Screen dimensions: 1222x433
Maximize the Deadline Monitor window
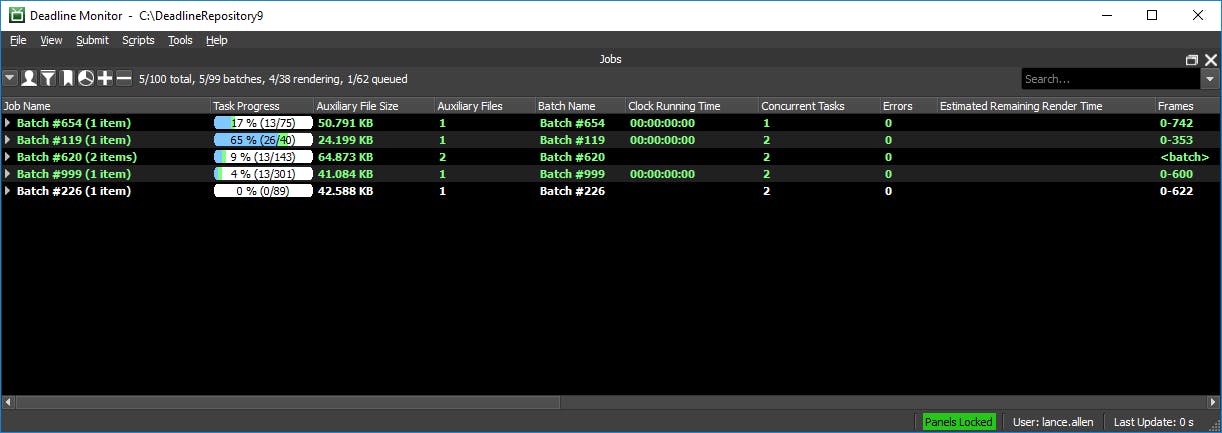(x=1151, y=15)
